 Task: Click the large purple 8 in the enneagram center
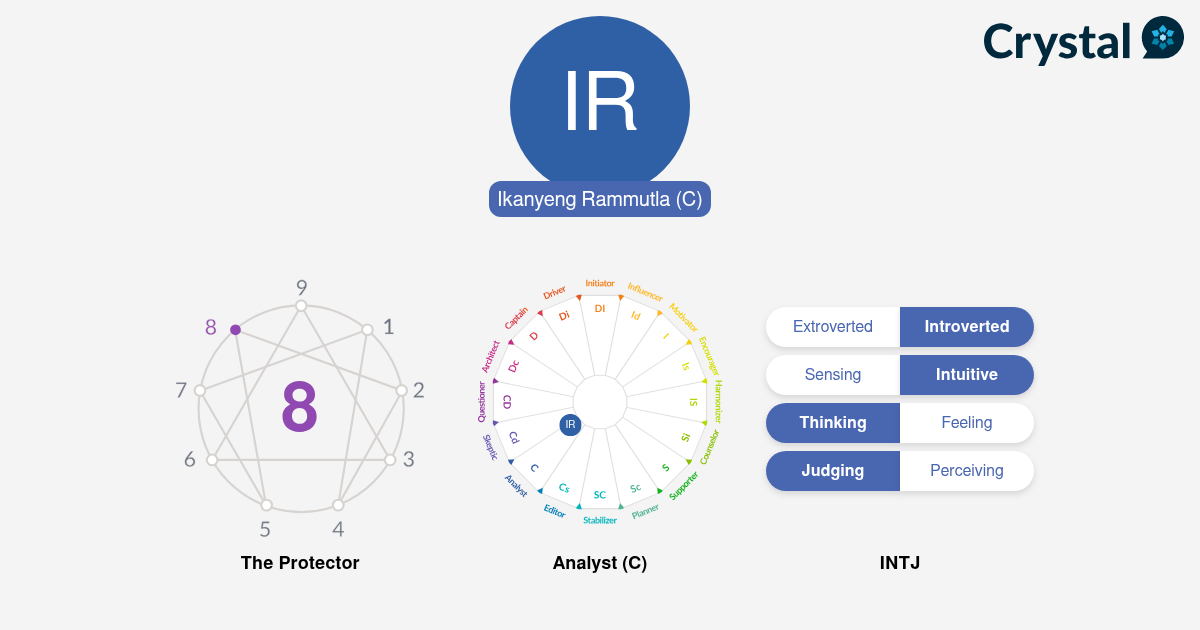tap(300, 407)
